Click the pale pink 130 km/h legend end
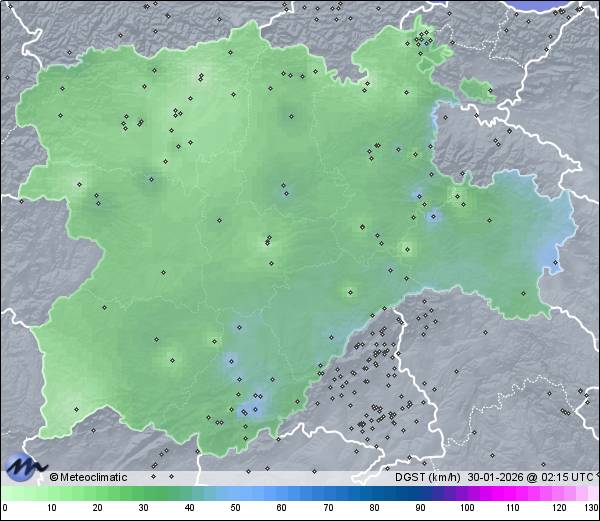The height and width of the screenshot is (521, 600). [594, 493]
